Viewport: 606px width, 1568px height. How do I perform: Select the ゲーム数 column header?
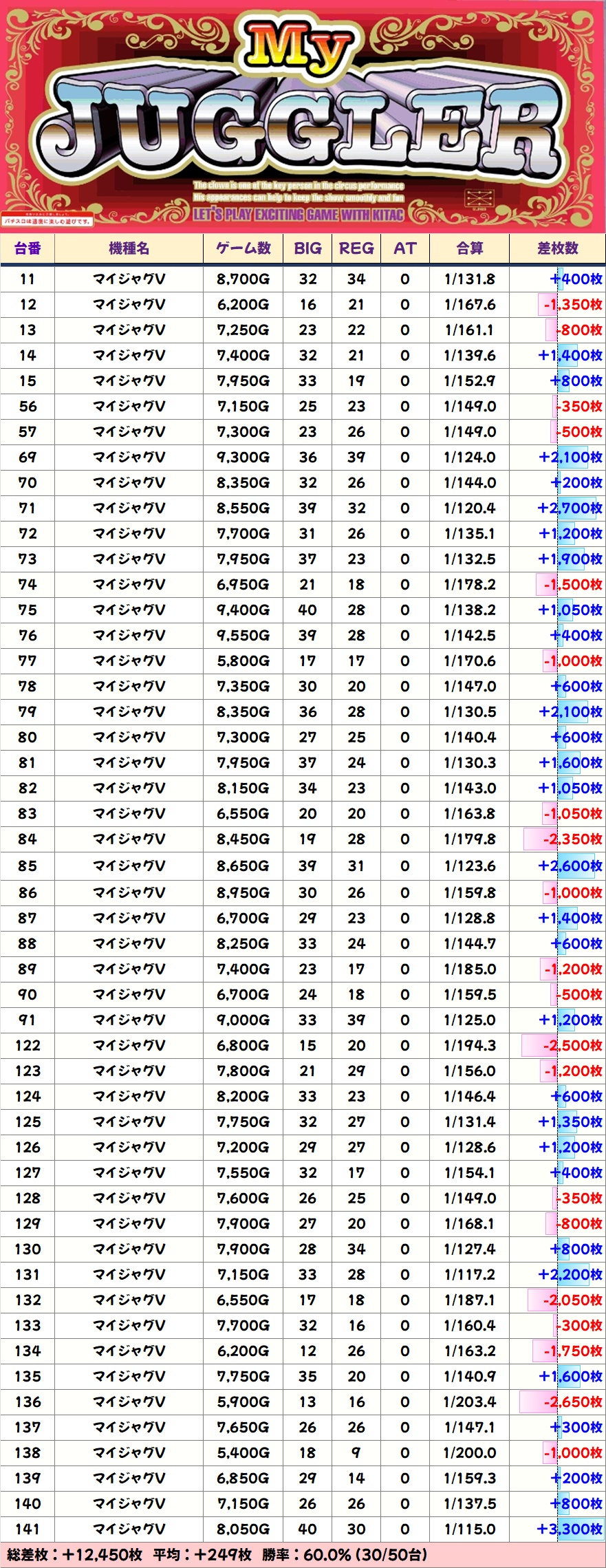[x=243, y=248]
